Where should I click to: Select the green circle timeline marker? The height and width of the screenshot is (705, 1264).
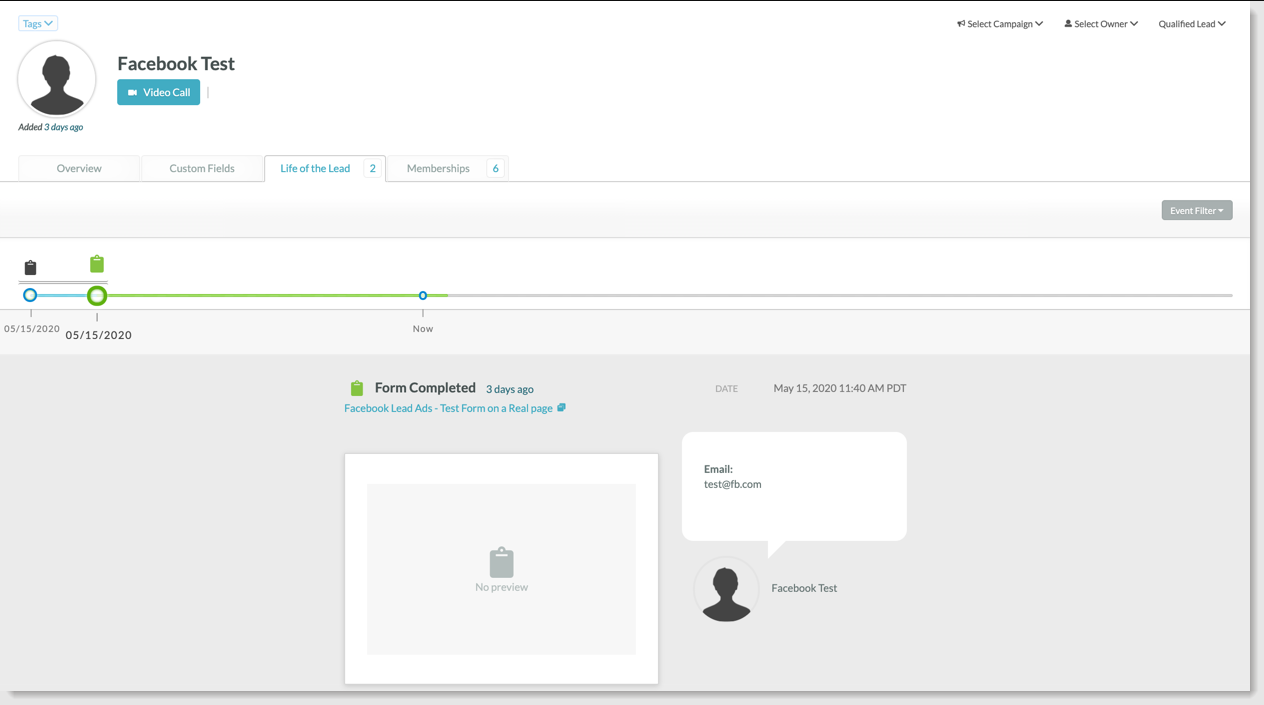click(97, 296)
